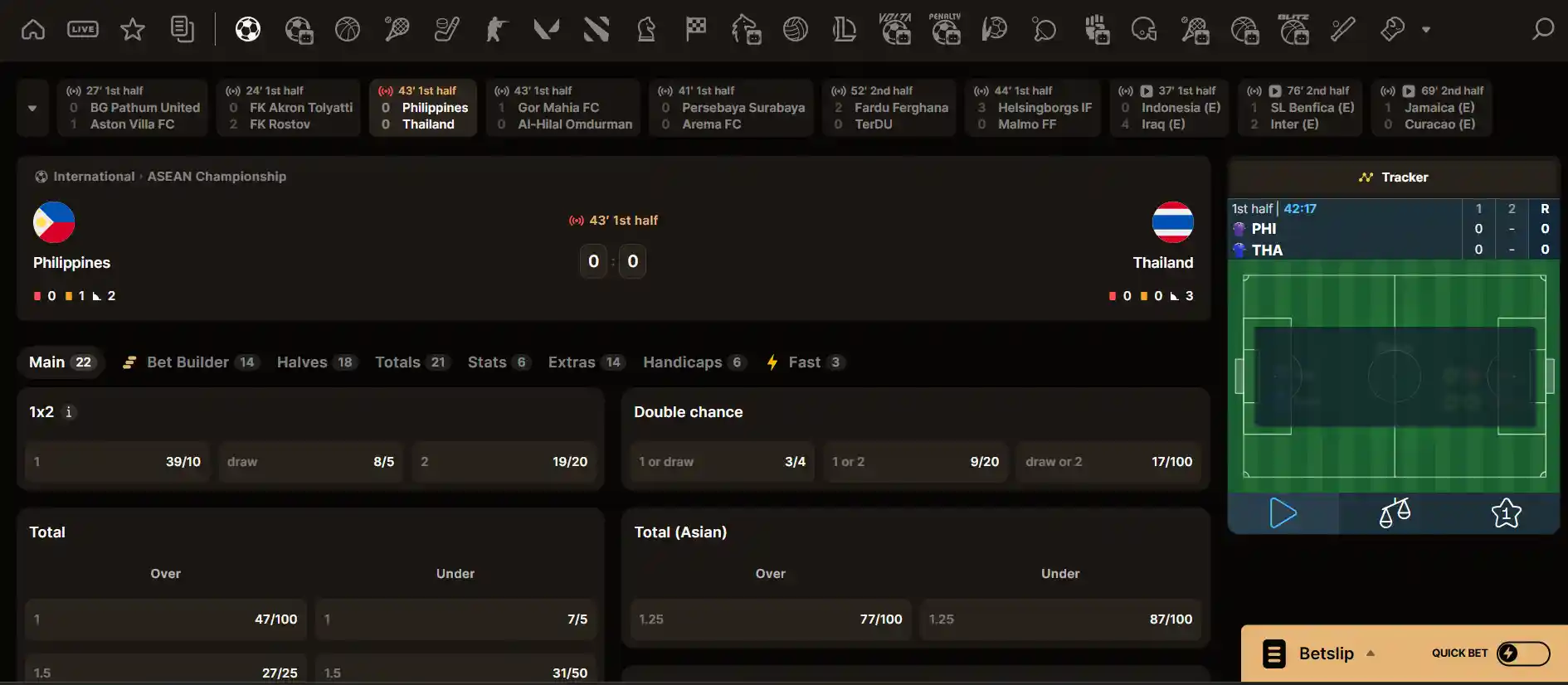Open FK Akron Tolyatti vs FK Rostov match
Image resolution: width=1568 pixels, height=685 pixels.
[x=289, y=108]
